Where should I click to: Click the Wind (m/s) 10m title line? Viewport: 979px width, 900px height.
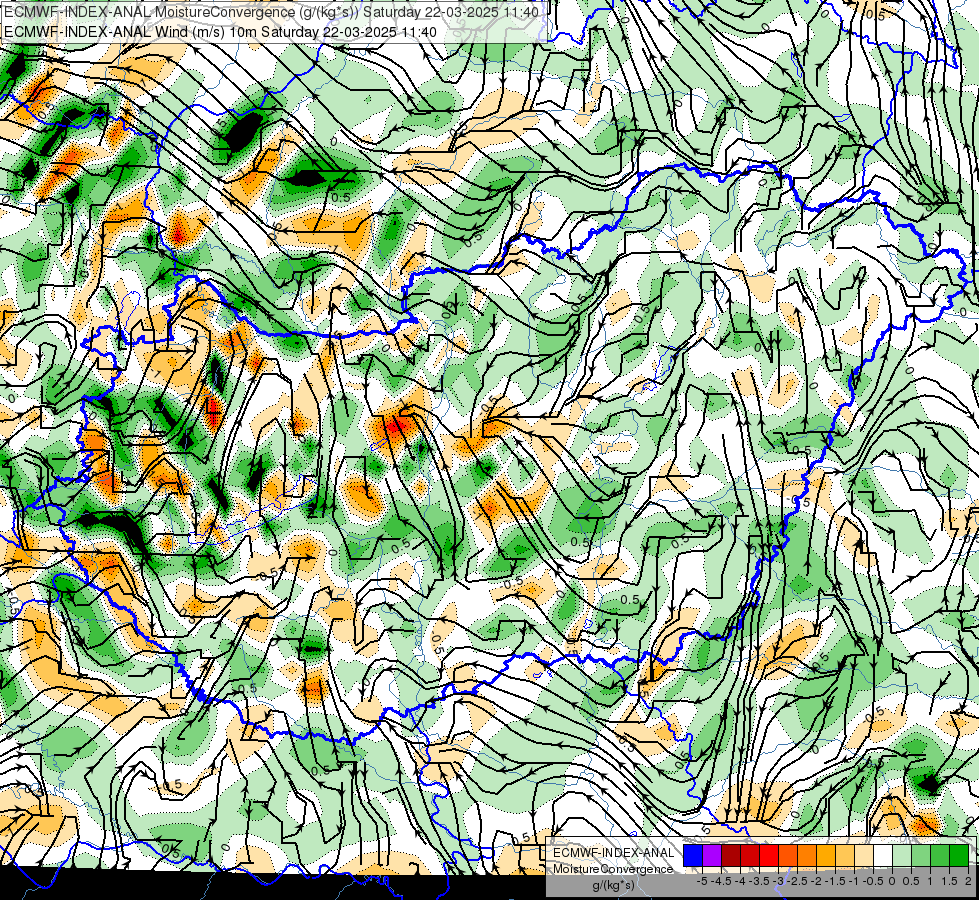tap(220, 31)
